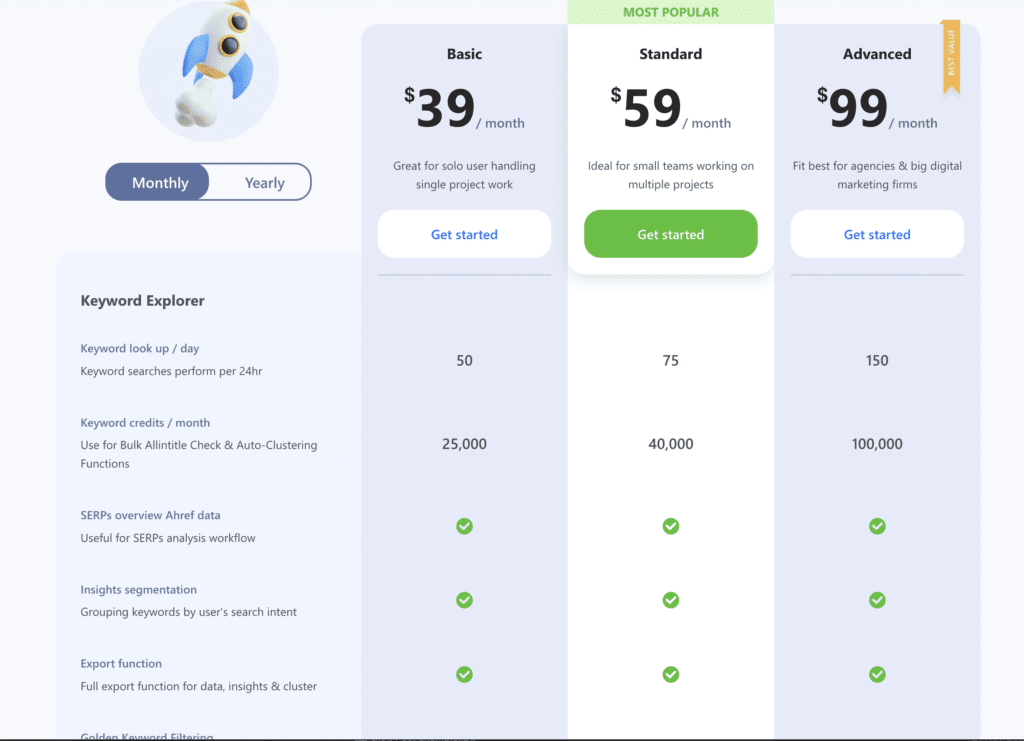1024x741 pixels.
Task: Click Basic plan SERPs overview checkmark
Action: (464, 526)
